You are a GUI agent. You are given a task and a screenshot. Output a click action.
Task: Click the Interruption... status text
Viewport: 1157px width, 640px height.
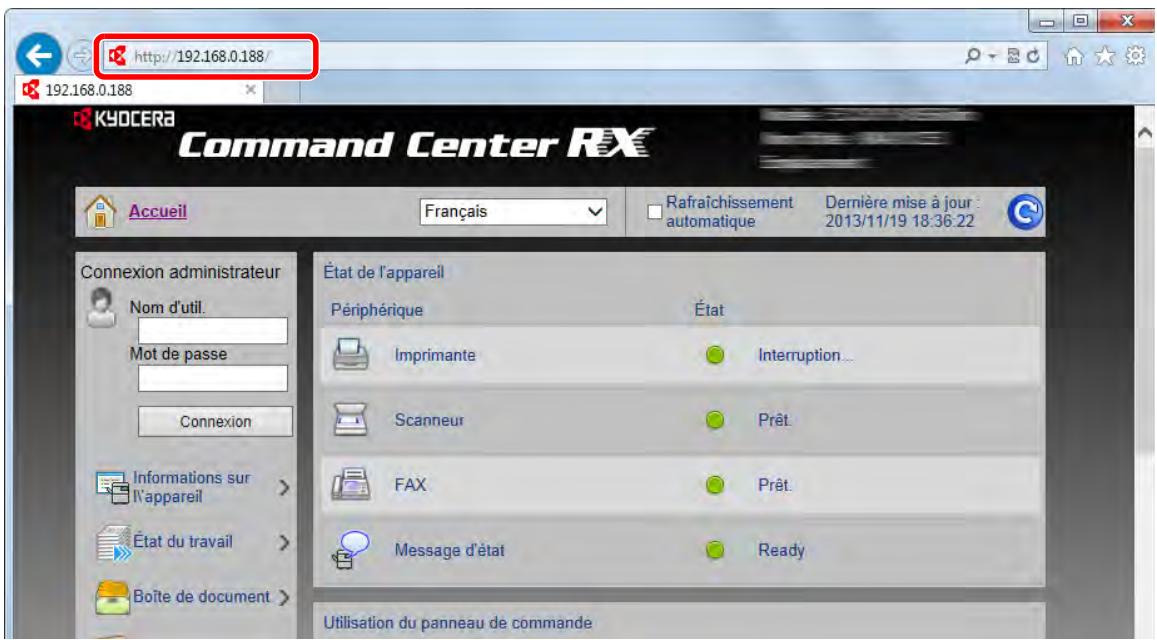[x=805, y=355]
